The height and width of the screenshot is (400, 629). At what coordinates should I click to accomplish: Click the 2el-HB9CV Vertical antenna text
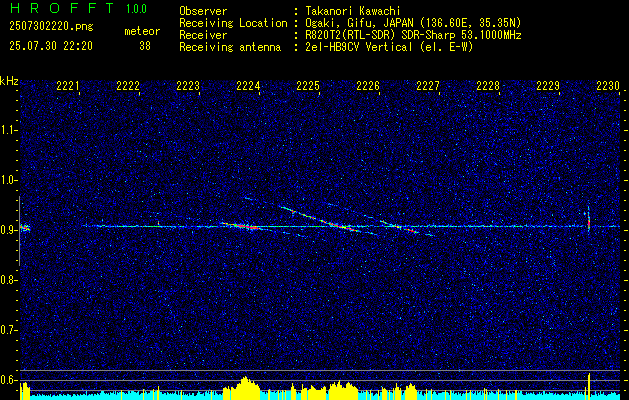coord(389,47)
